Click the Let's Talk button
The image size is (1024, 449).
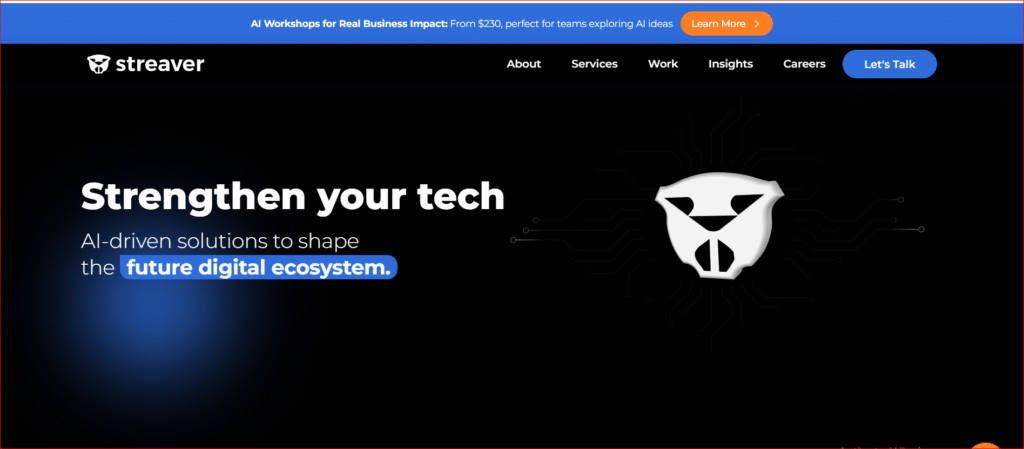tap(889, 64)
